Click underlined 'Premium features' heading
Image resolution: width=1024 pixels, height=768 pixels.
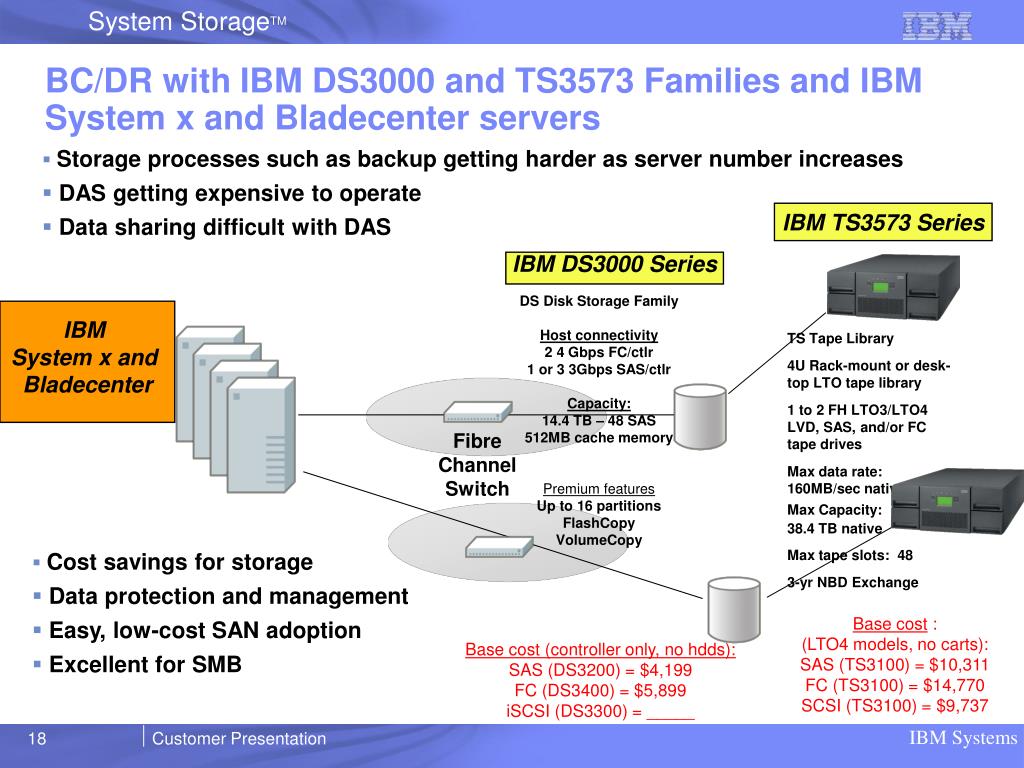pos(599,489)
